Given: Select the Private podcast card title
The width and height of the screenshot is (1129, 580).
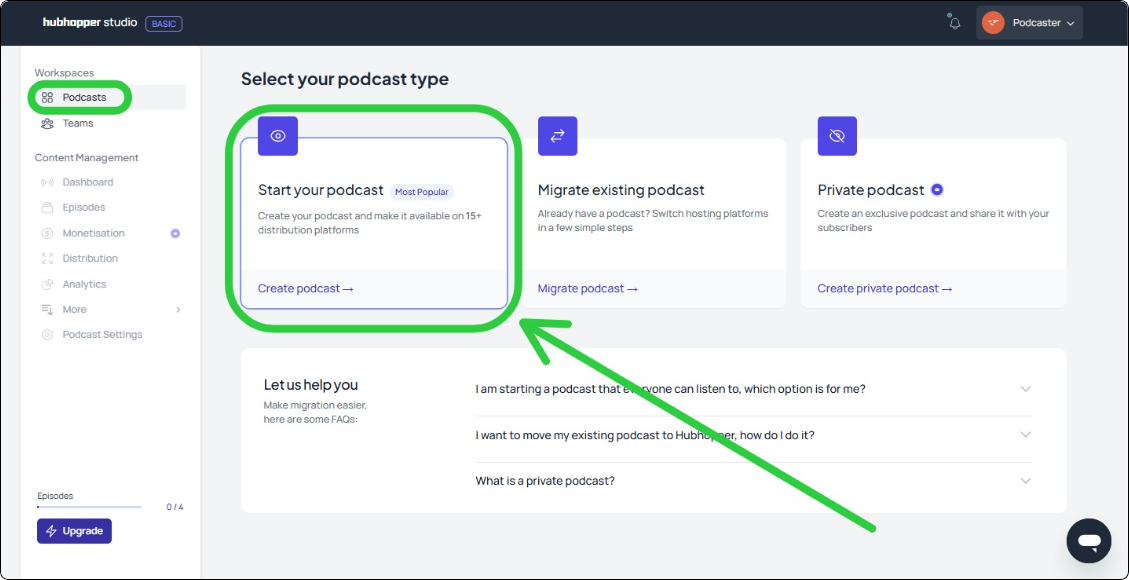Looking at the screenshot, I should (x=871, y=190).
